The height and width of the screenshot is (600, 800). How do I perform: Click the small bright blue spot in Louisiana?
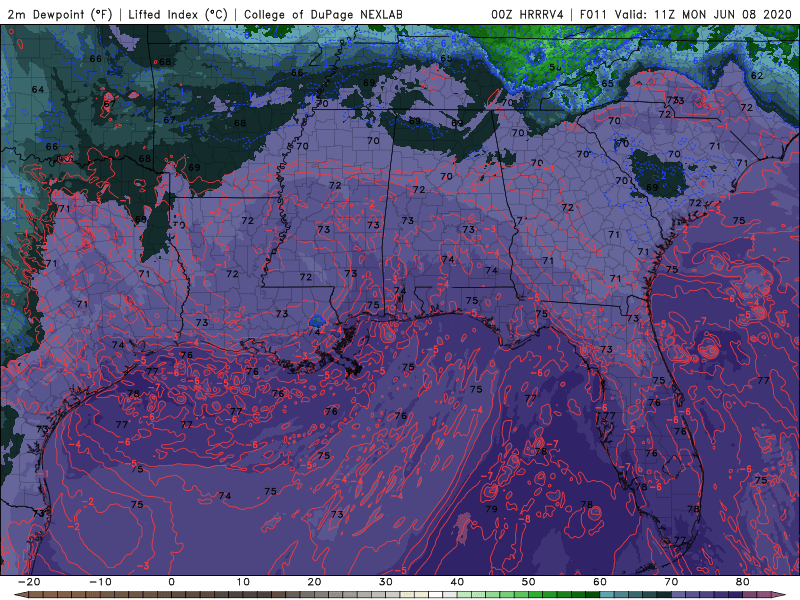pyautogui.click(x=317, y=321)
